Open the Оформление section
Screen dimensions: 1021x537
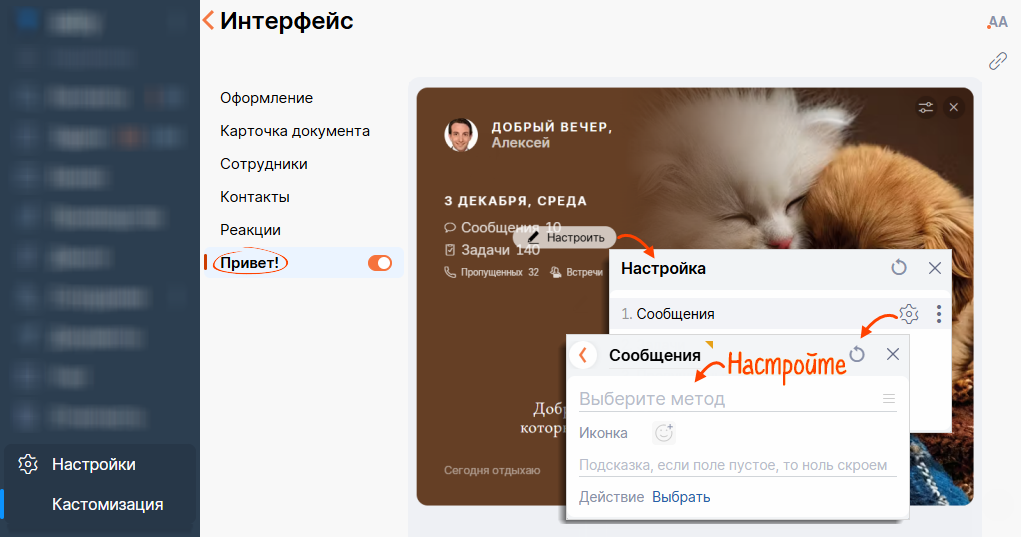coord(266,98)
